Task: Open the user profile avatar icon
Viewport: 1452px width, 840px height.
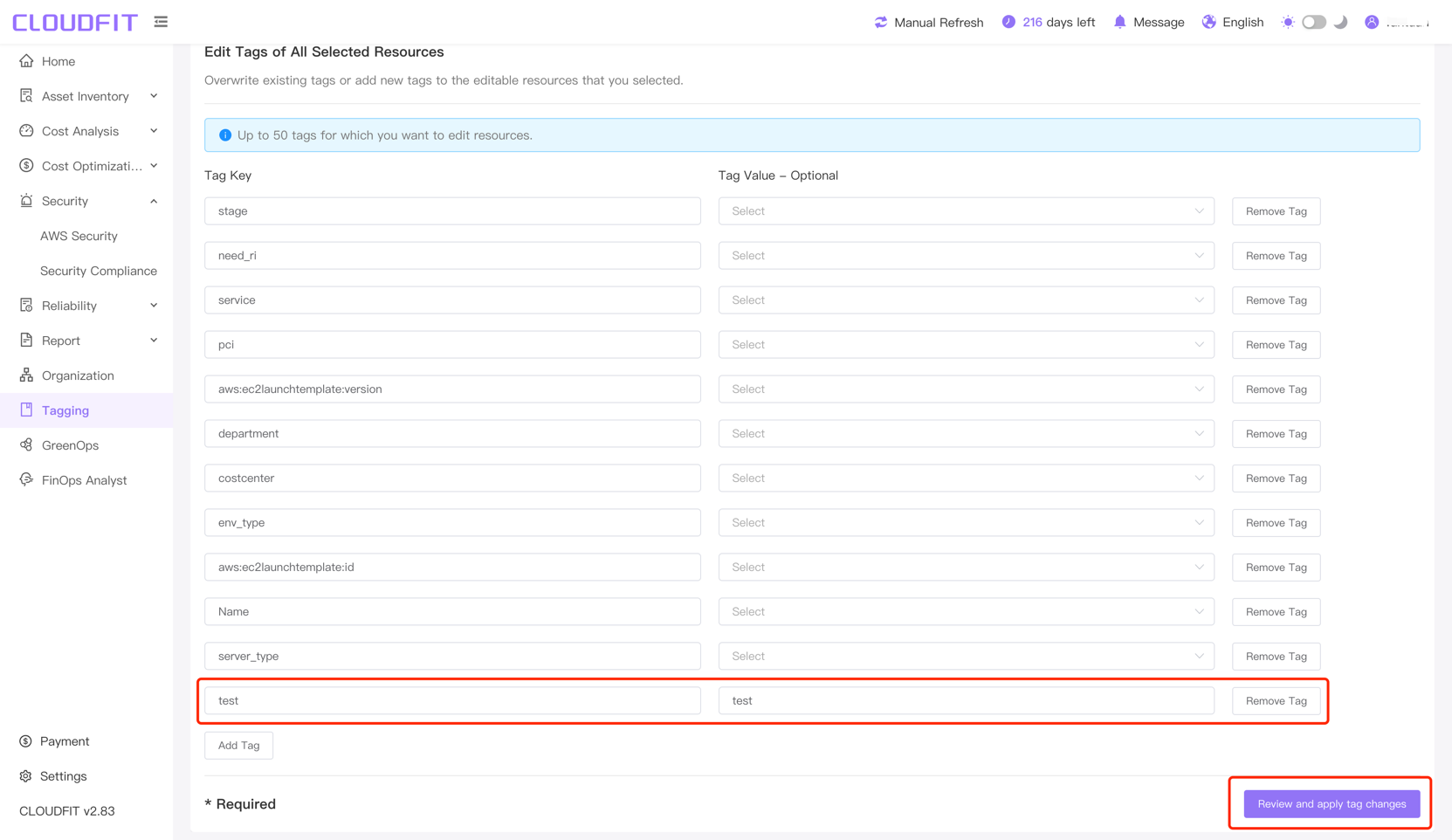Action: tap(1372, 22)
